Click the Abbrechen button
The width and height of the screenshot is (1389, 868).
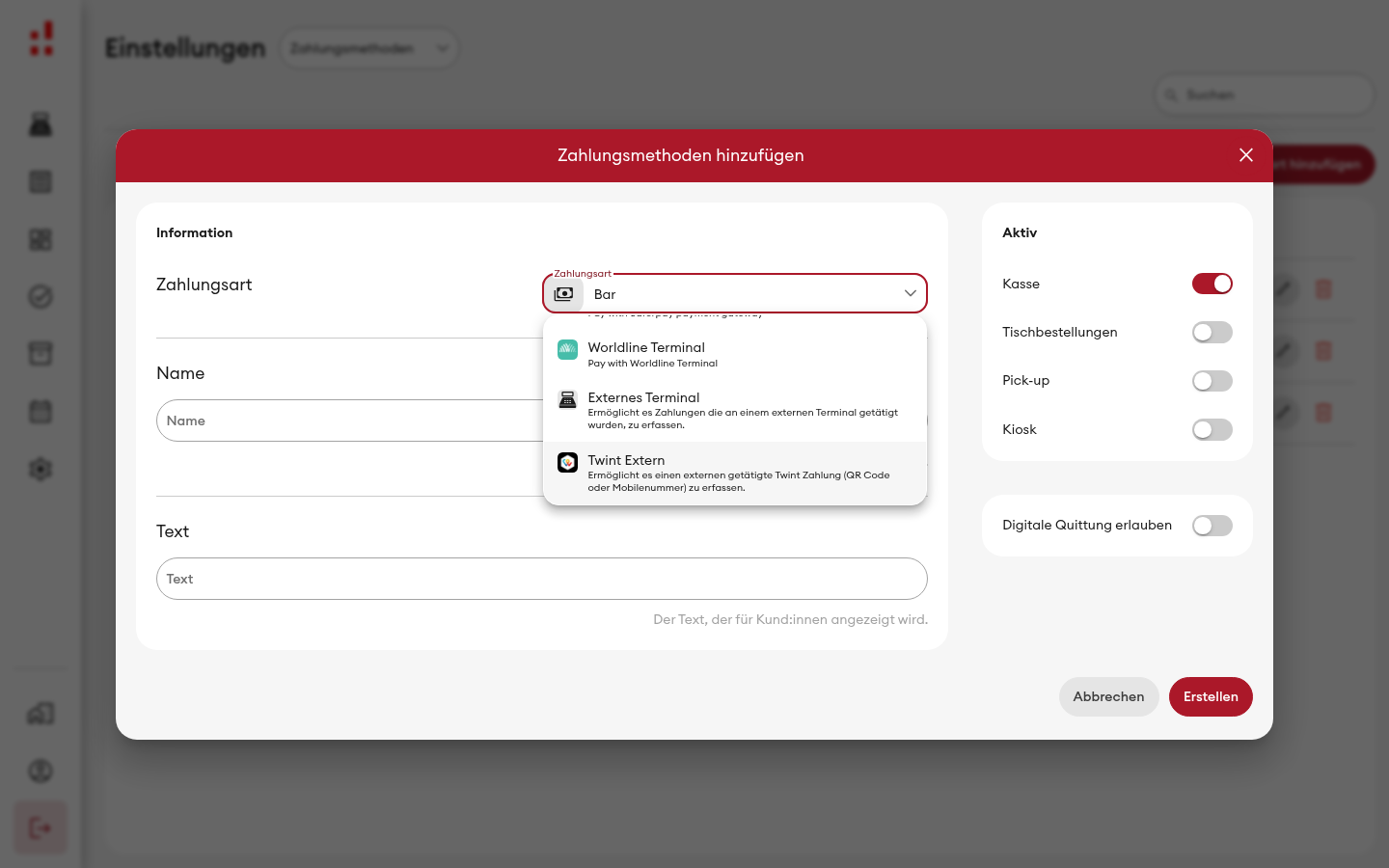[1108, 696]
